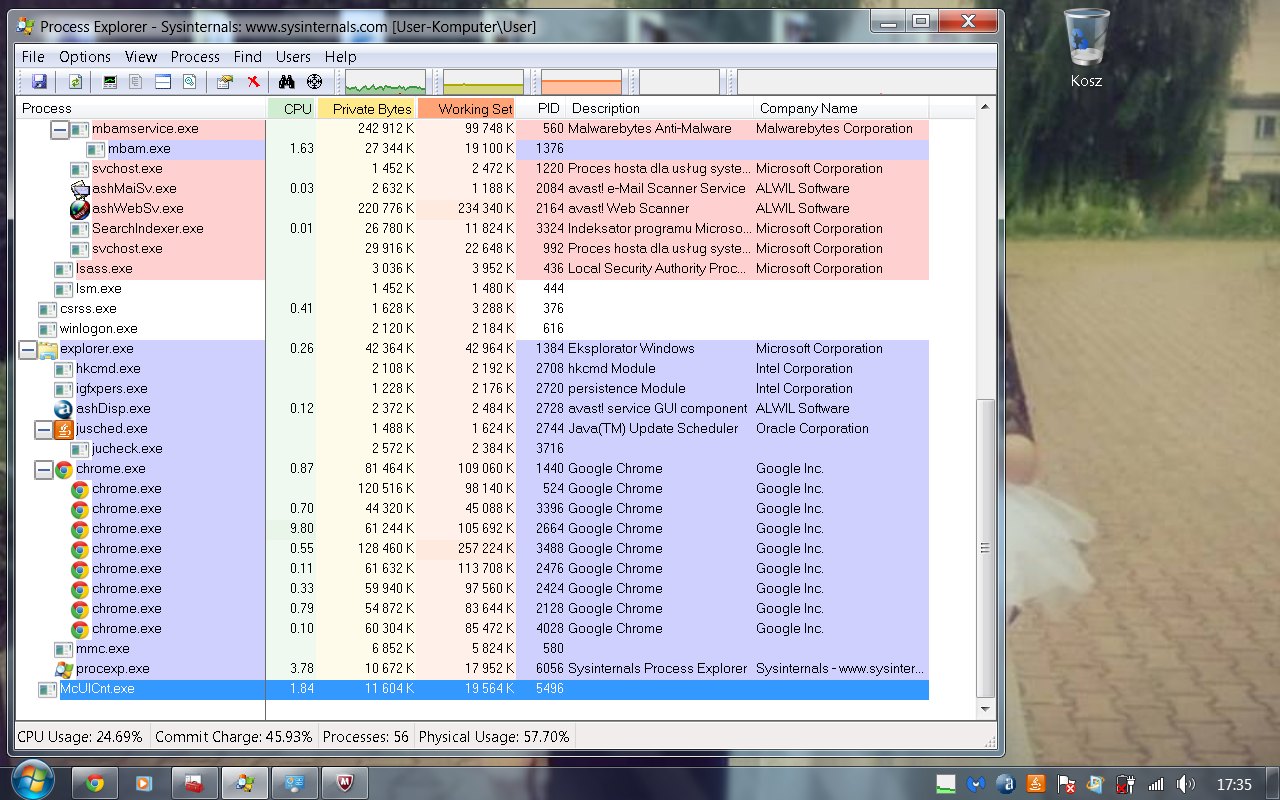Click the red X Kill Process icon
Screen dimensions: 1280x800
click(x=253, y=82)
